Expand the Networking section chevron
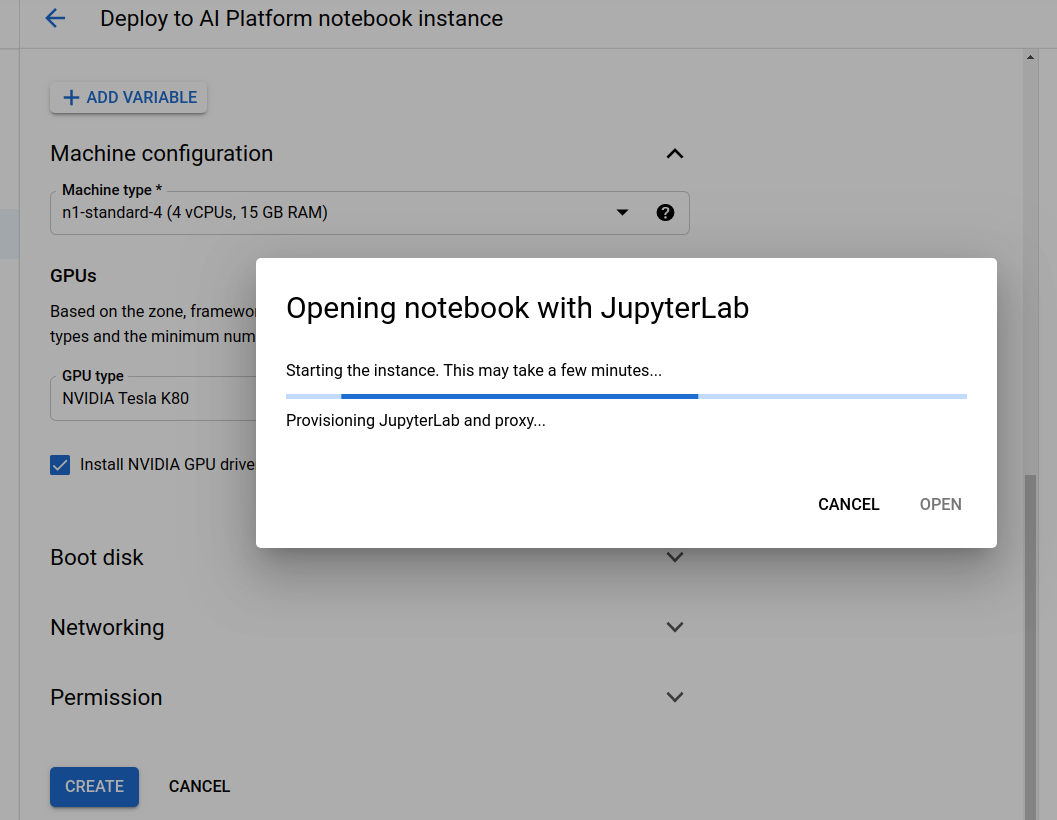Viewport: 1057px width, 820px height. [x=675, y=627]
